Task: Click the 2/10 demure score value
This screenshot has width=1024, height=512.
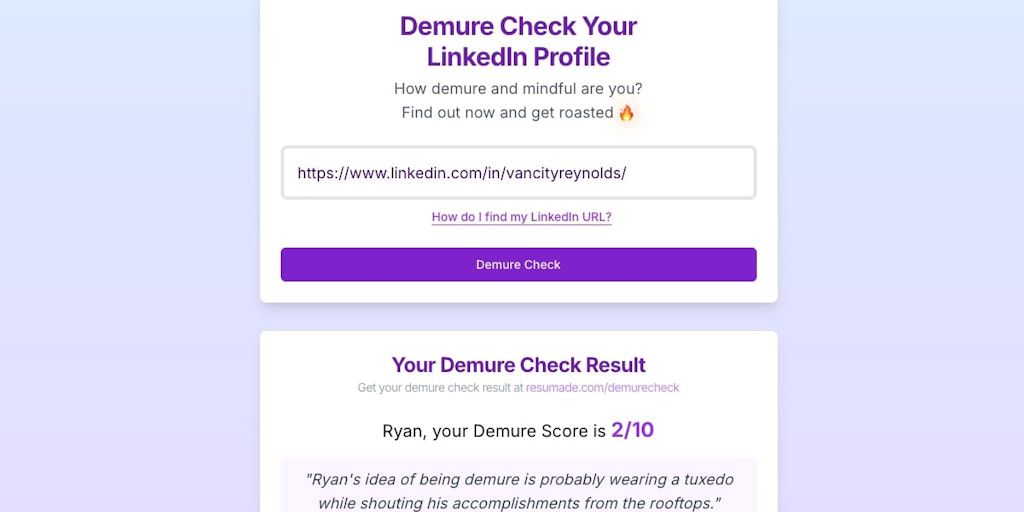Action: (632, 430)
